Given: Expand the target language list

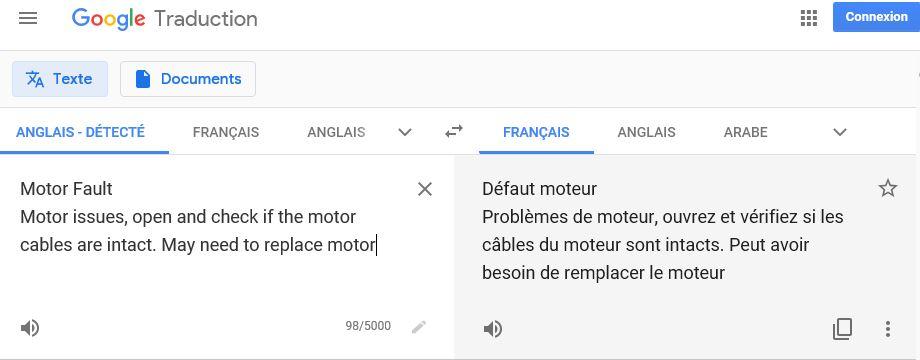Looking at the screenshot, I should [x=840, y=132].
